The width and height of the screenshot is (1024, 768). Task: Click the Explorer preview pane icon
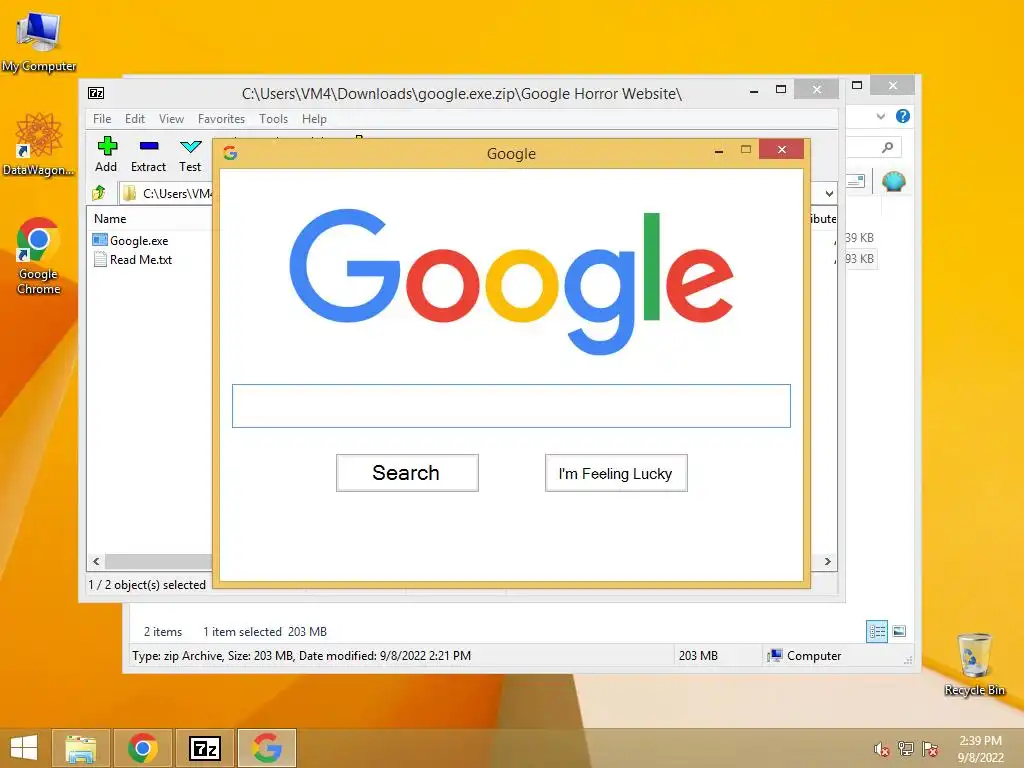pyautogui.click(x=856, y=181)
